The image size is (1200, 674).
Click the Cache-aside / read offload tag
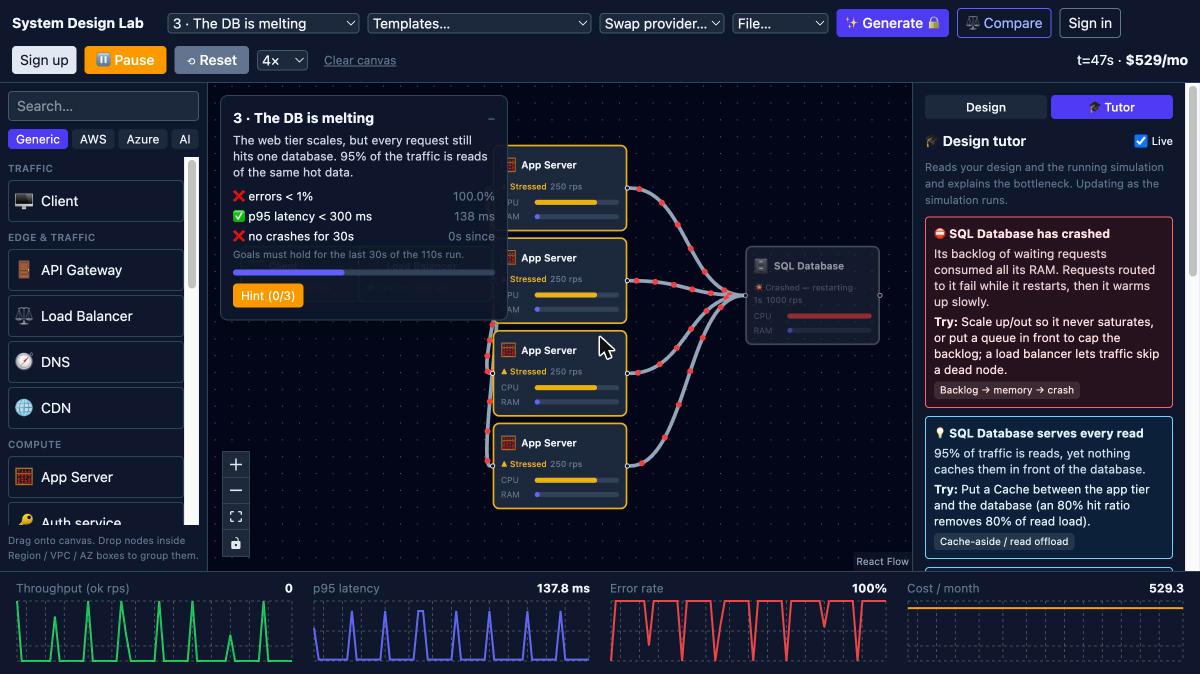point(1004,541)
